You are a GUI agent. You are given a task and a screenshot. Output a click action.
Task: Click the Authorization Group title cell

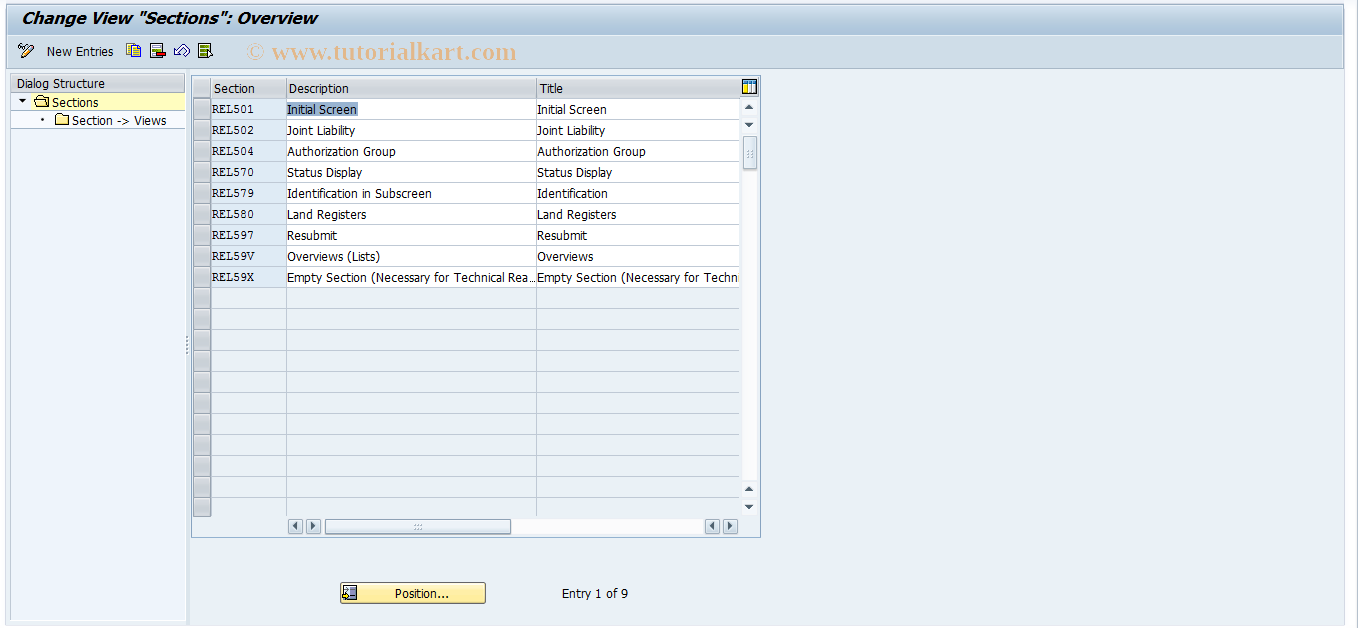tap(638, 151)
